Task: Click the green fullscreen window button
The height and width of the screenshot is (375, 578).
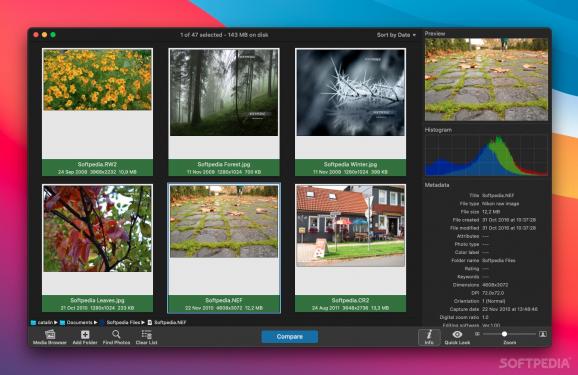Action: tap(53, 35)
